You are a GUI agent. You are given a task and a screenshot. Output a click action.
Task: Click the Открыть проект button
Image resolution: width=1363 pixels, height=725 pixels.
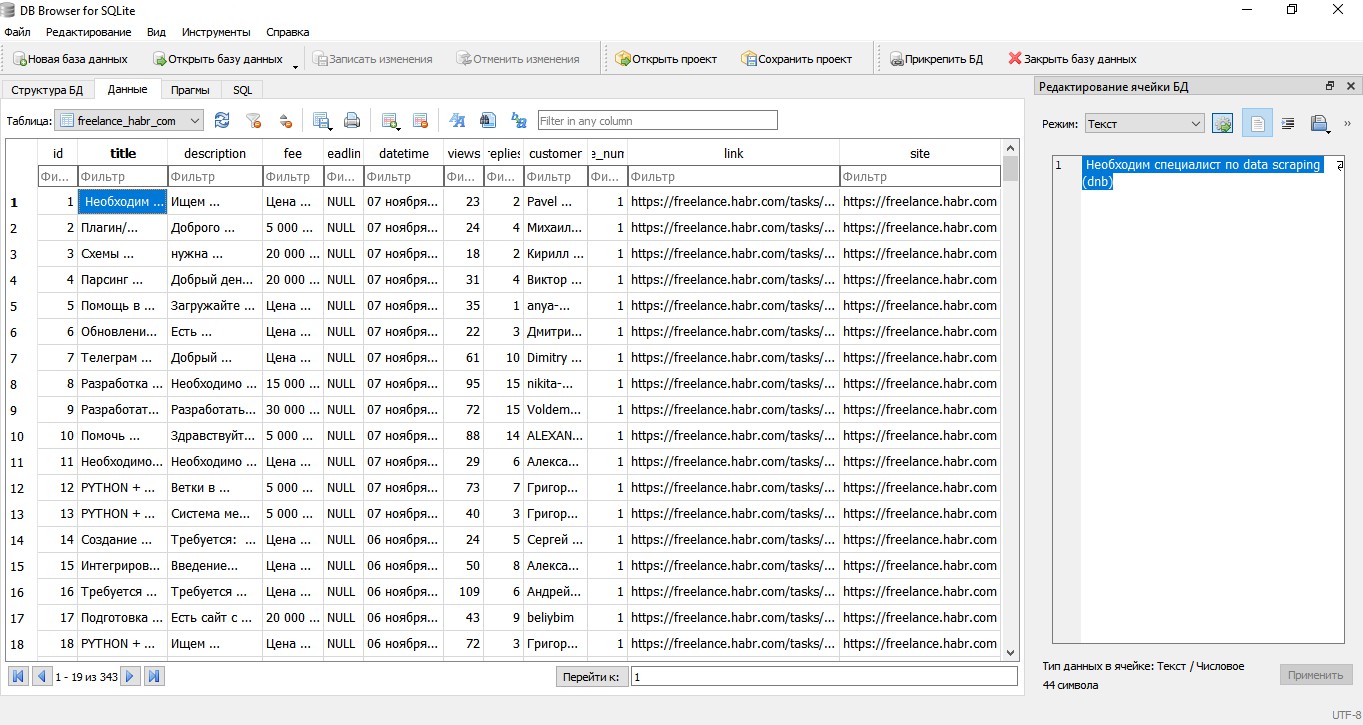tap(666, 59)
